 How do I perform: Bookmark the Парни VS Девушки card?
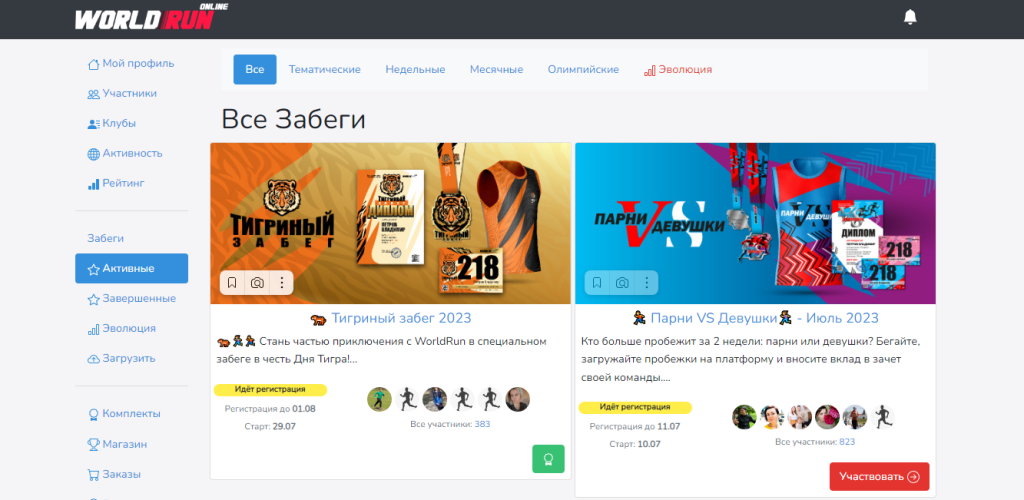[597, 283]
